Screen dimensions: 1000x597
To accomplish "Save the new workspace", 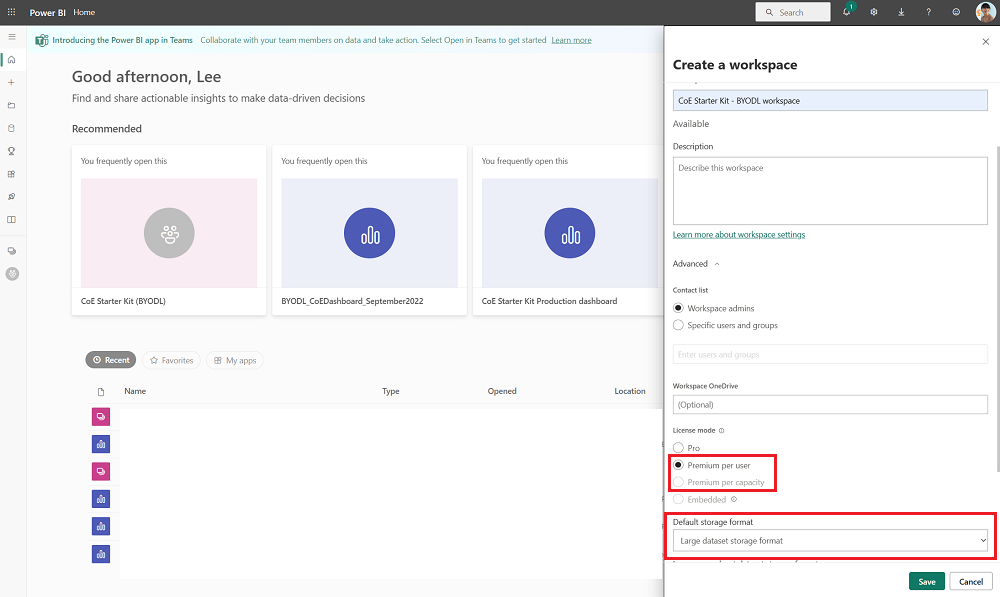I will (x=927, y=581).
